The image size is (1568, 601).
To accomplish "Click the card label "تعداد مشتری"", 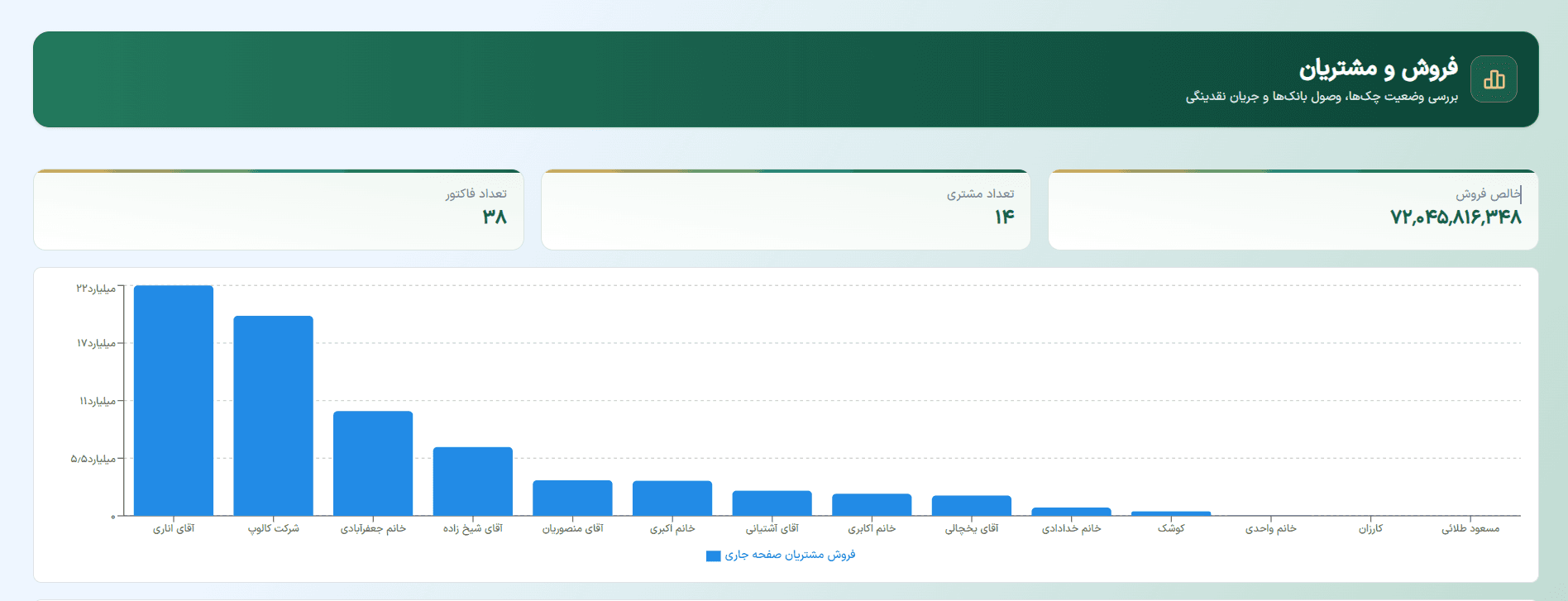I will point(981,193).
